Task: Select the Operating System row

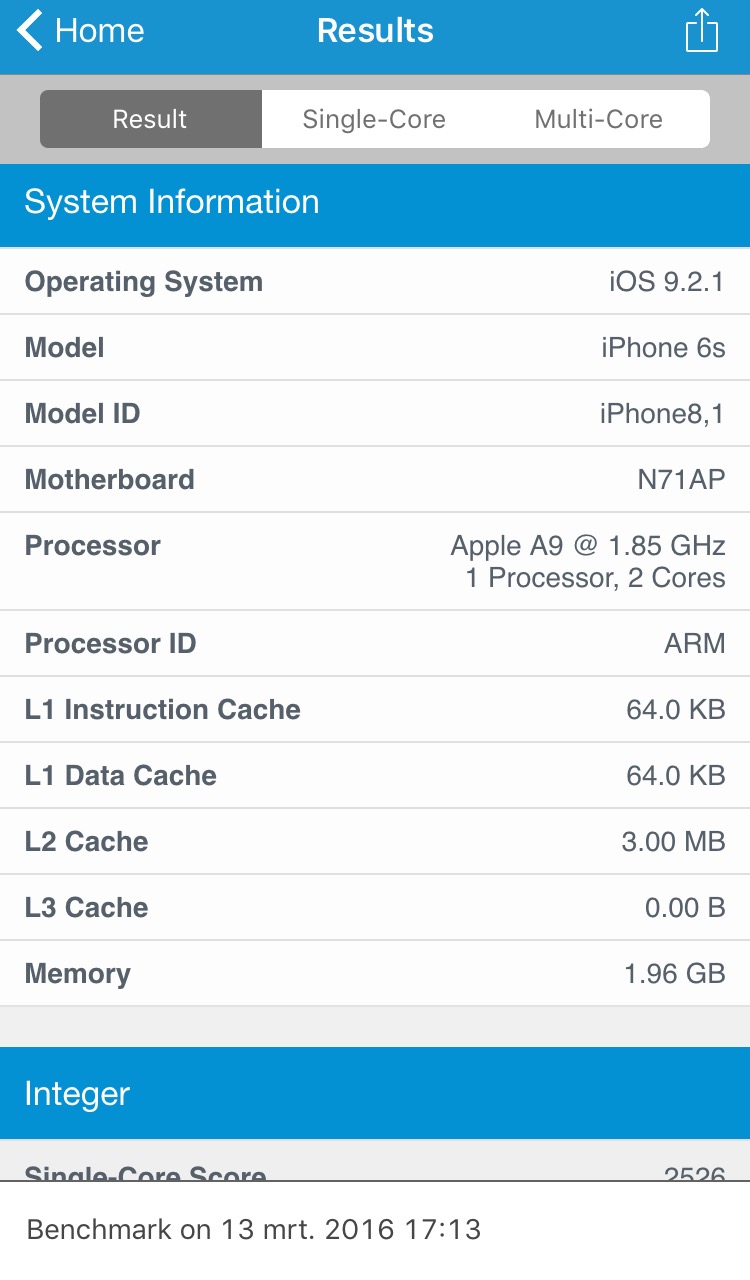Action: [x=375, y=282]
